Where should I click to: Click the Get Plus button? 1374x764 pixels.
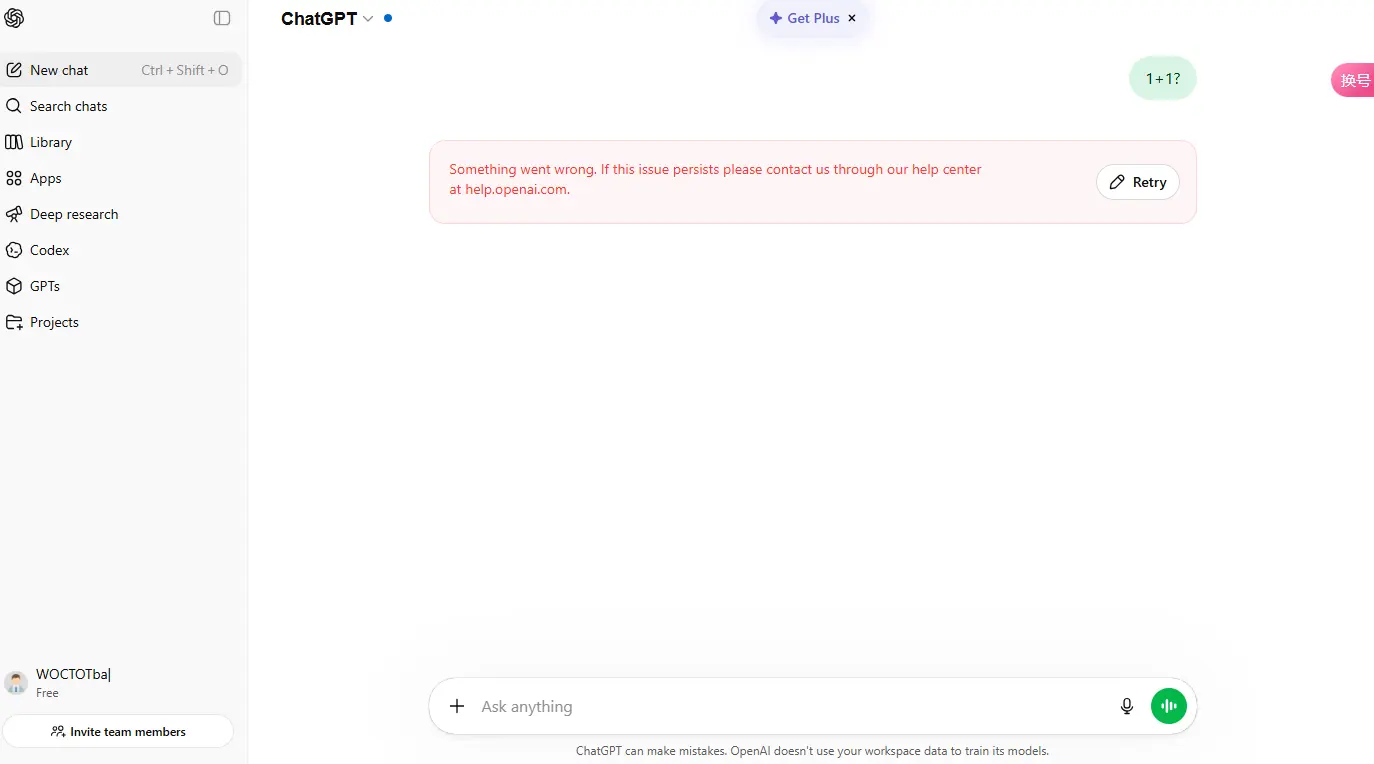click(812, 18)
